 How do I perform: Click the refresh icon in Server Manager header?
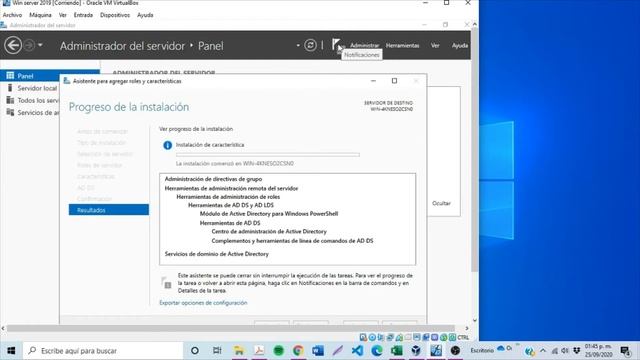pyautogui.click(x=310, y=45)
